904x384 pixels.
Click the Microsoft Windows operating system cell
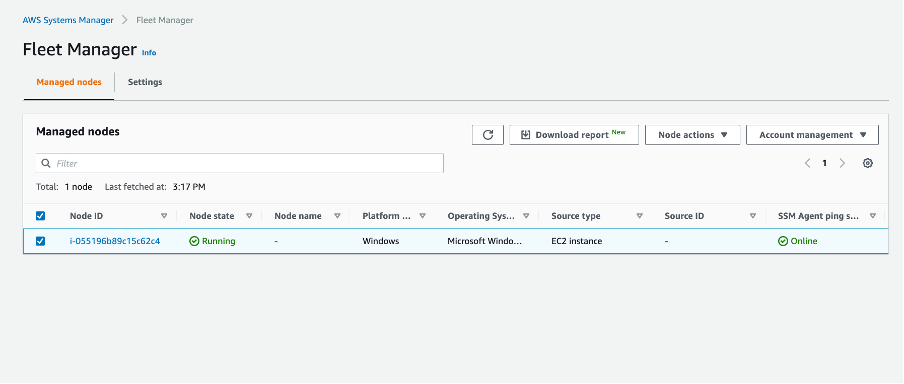[484, 241]
